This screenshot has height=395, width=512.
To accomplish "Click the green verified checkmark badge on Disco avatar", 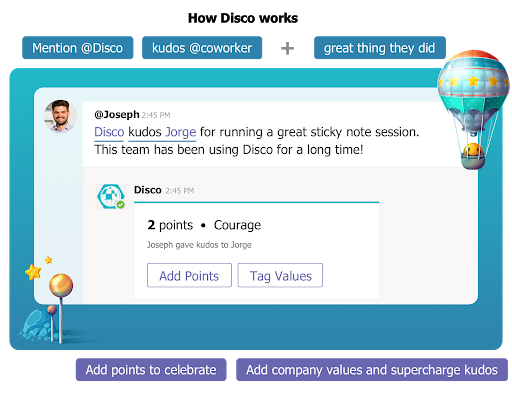I will point(121,204).
